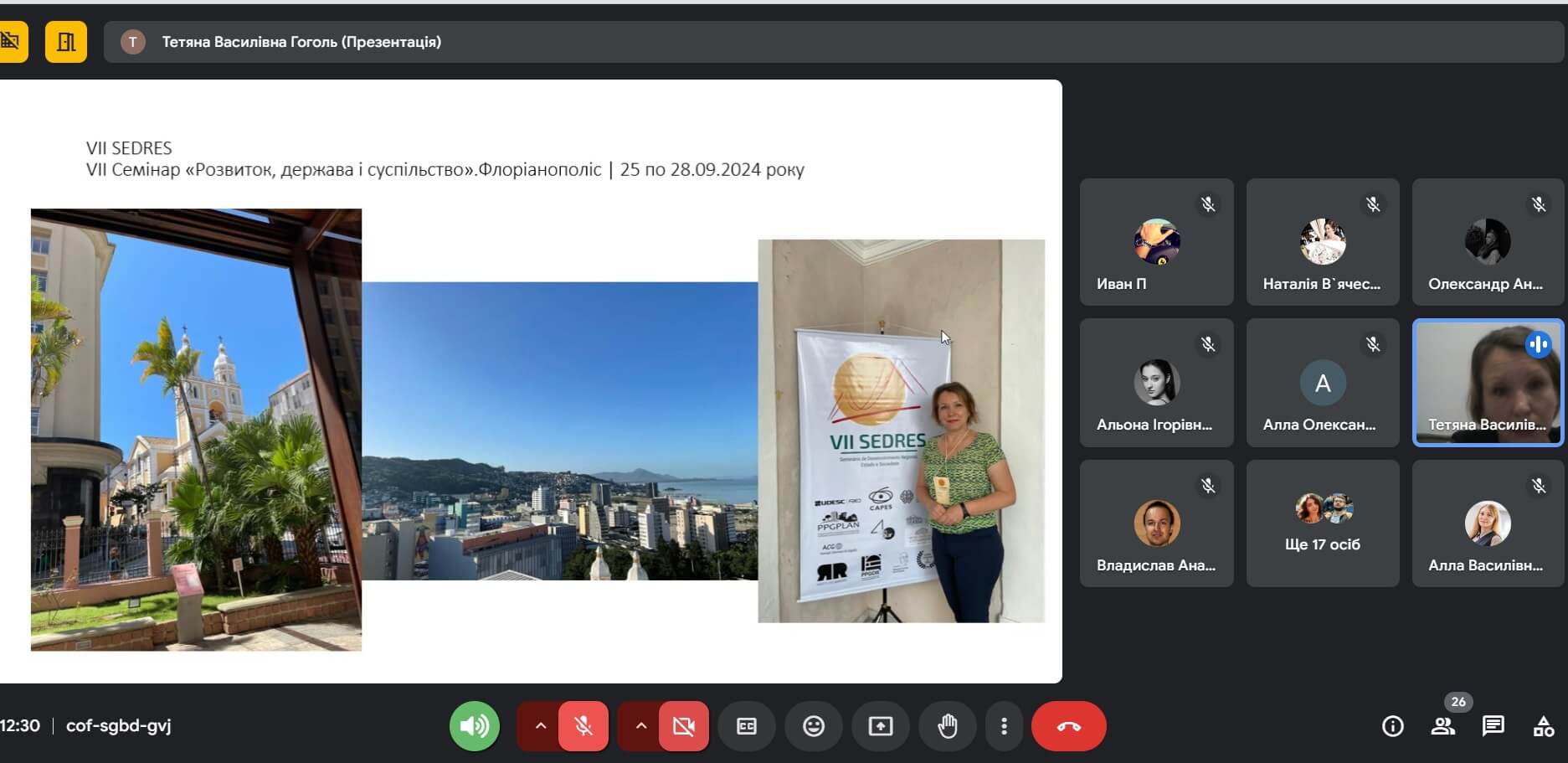Click the present screen button
Screen dimensions: 1568x763
(881, 726)
